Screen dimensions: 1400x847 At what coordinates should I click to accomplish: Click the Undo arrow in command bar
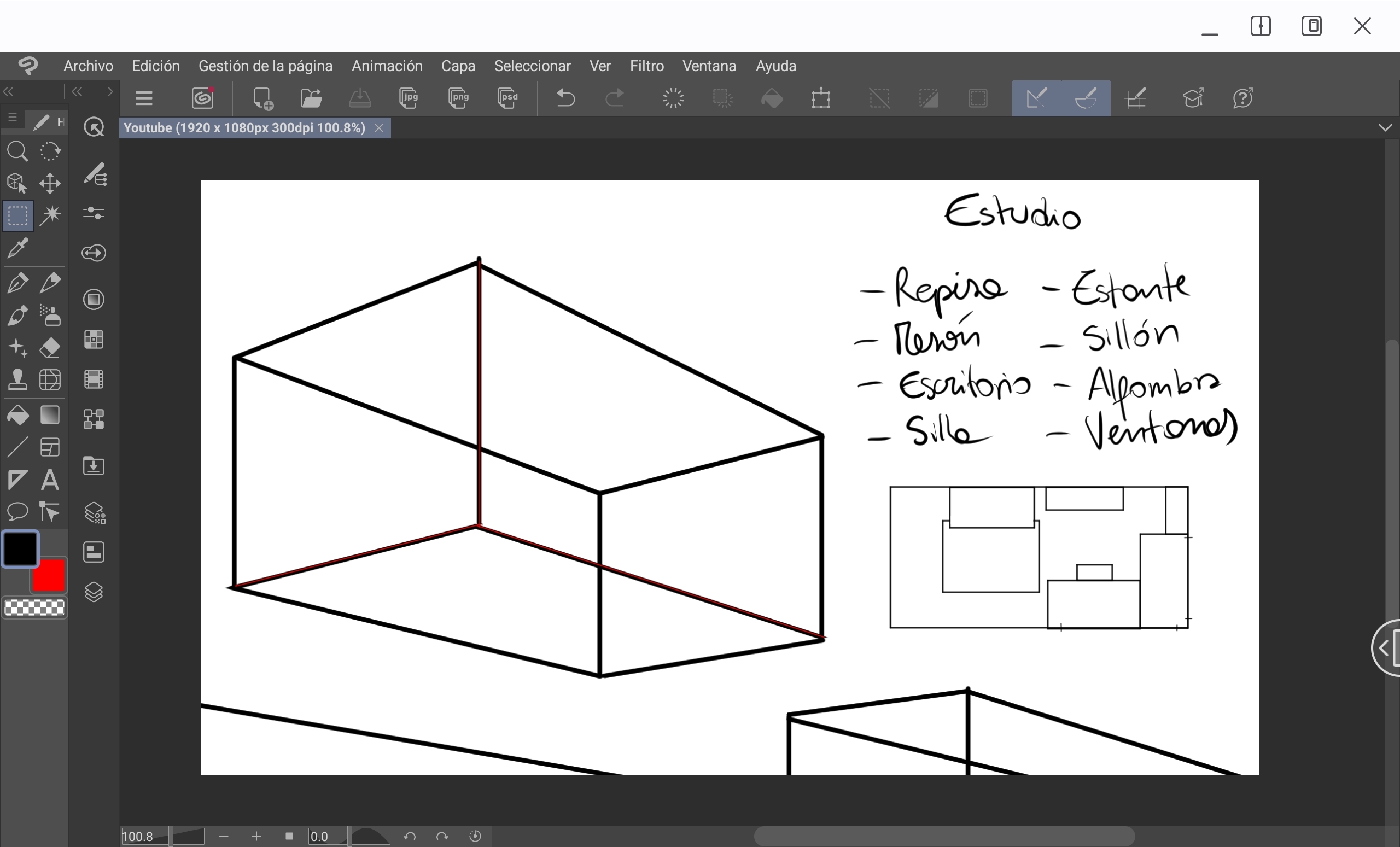[x=565, y=98]
